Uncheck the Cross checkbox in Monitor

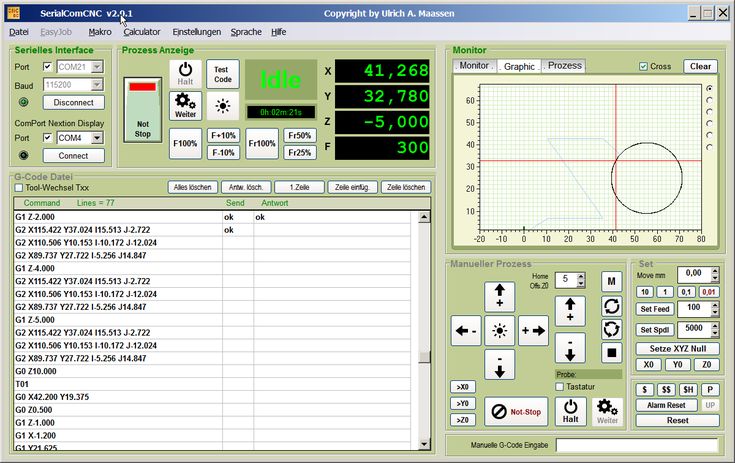[643, 67]
